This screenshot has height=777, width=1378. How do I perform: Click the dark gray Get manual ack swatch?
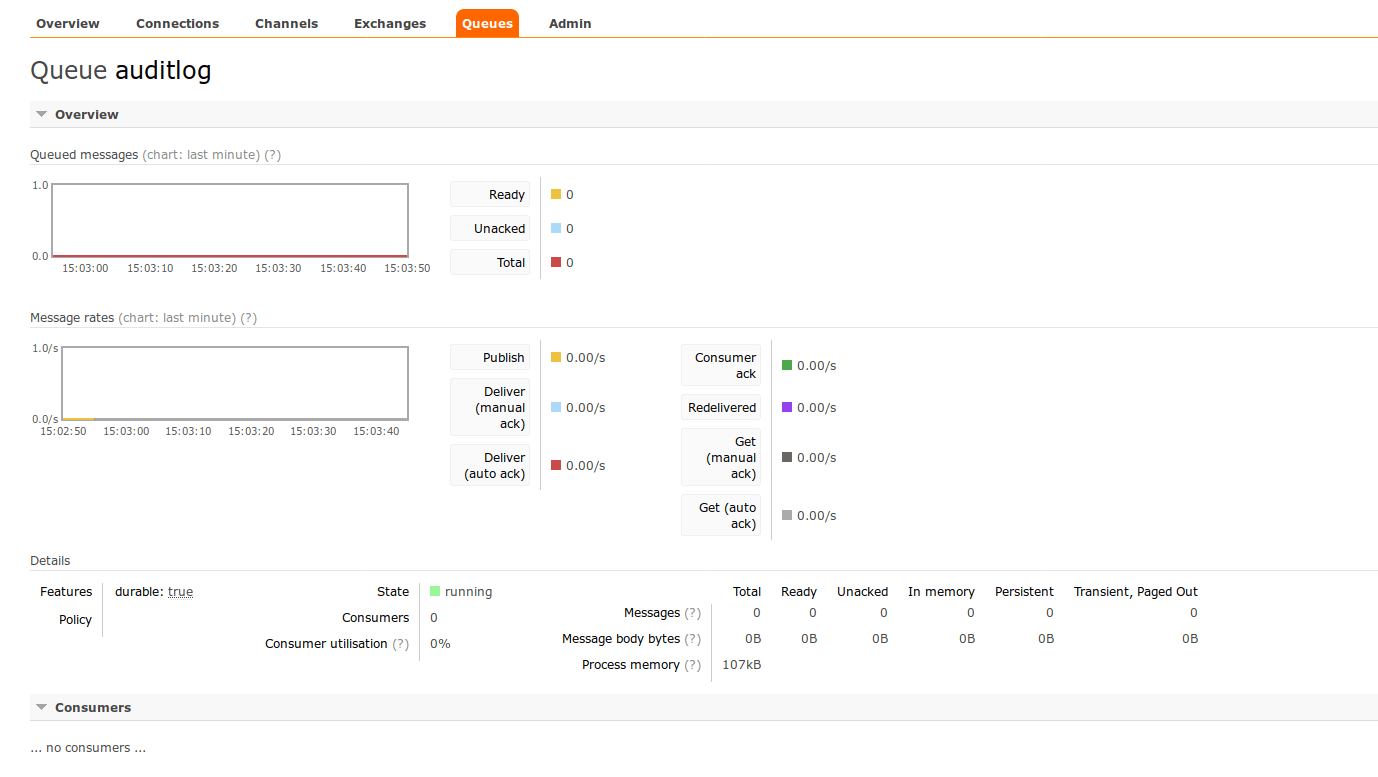pyautogui.click(x=787, y=457)
